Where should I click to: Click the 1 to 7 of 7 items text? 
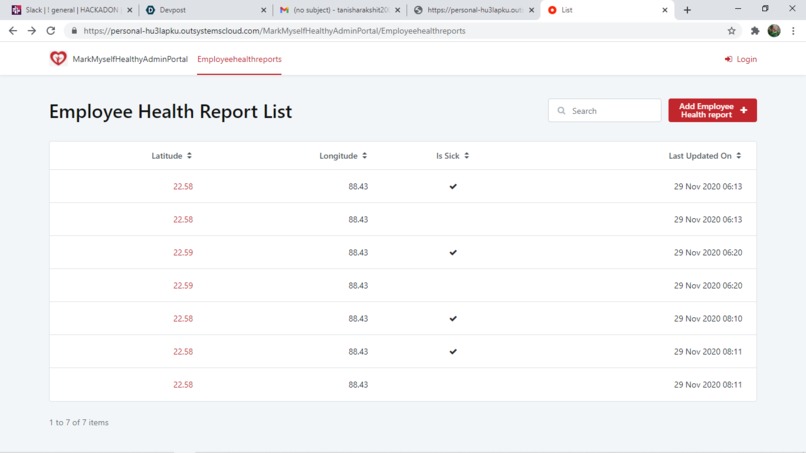[79, 422]
